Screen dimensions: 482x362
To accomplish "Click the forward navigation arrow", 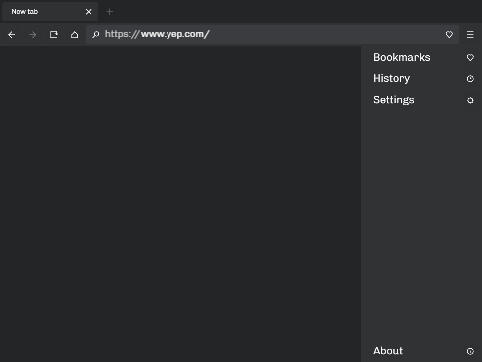I will (32, 35).
